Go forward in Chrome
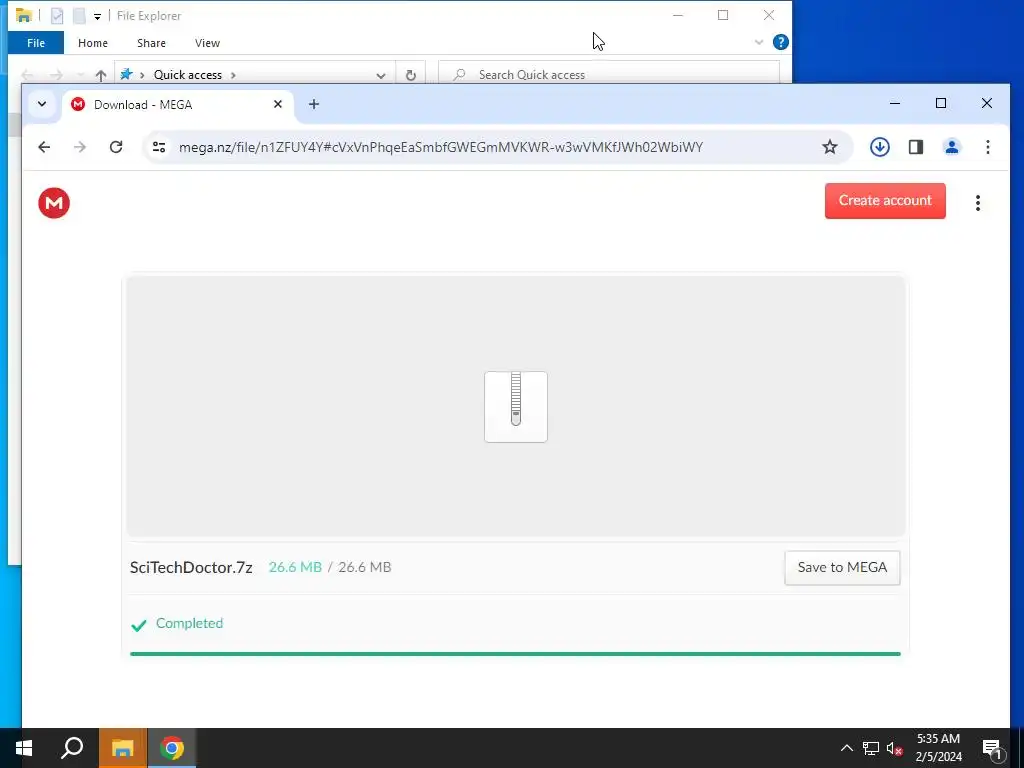Viewport: 1024px width, 768px height. [x=80, y=147]
